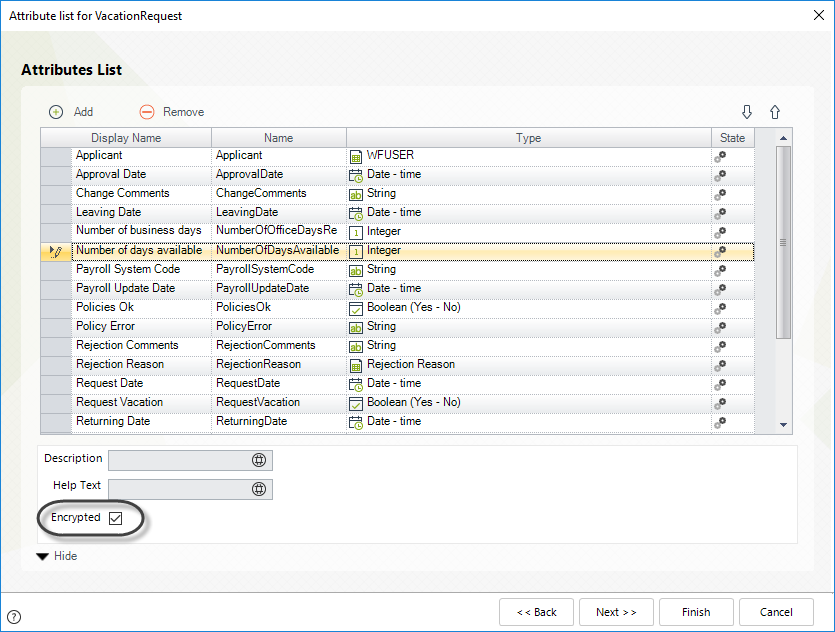The height and width of the screenshot is (632, 835).
Task: Sort by the Display Name column header
Action: coord(126,138)
